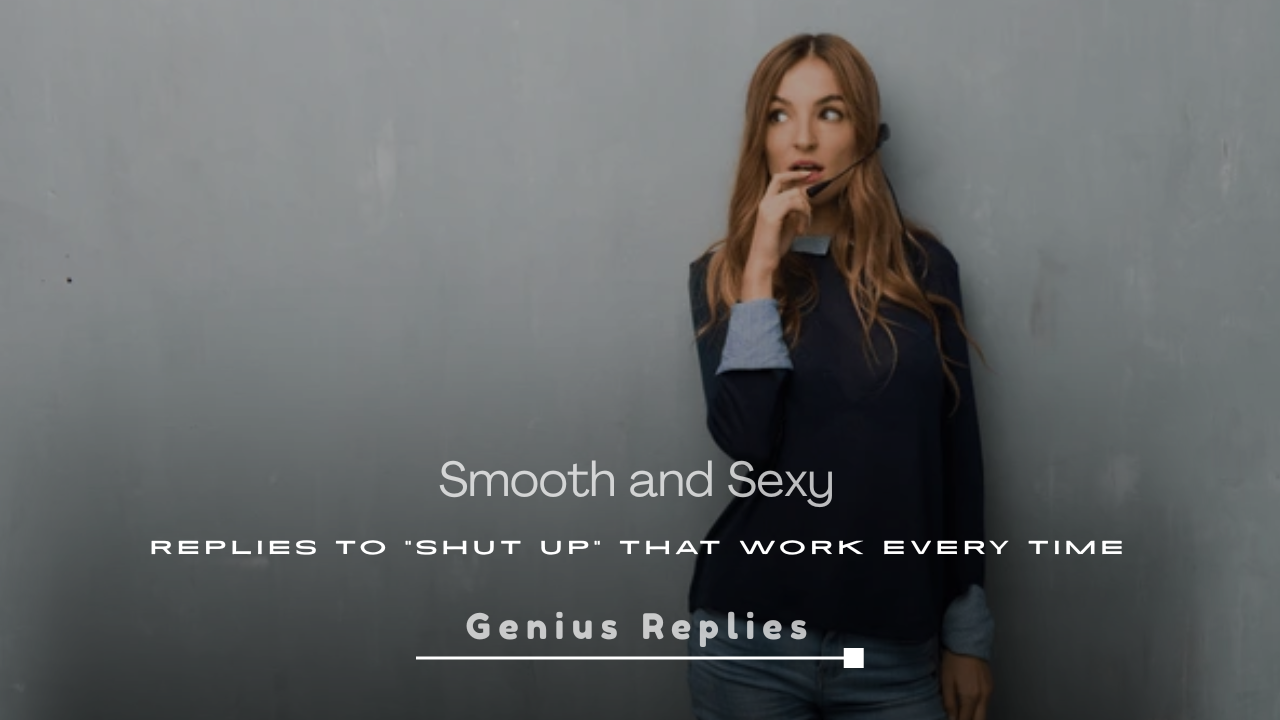The image size is (1280, 720).
Task: Click the small dark speck on wall
Action: click(x=69, y=280)
